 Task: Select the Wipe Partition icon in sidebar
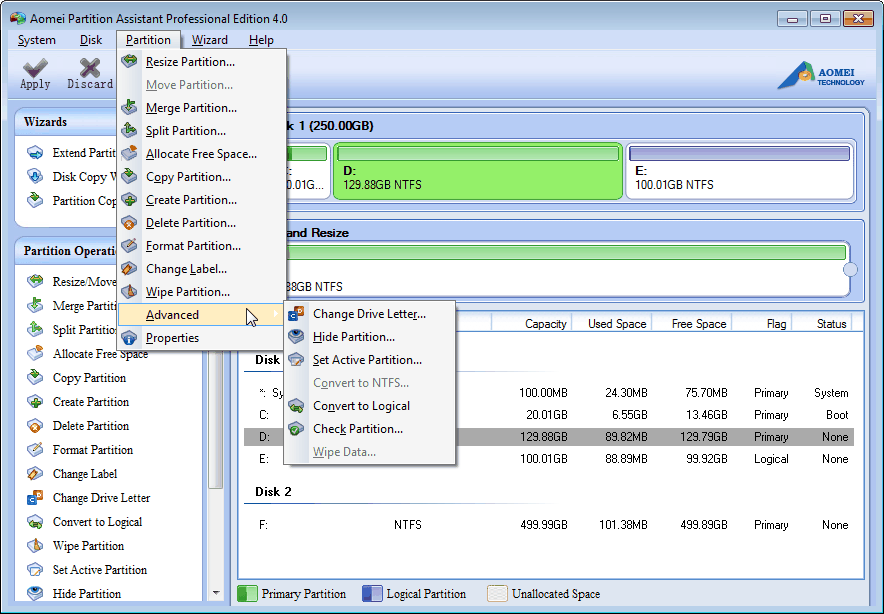pos(35,546)
